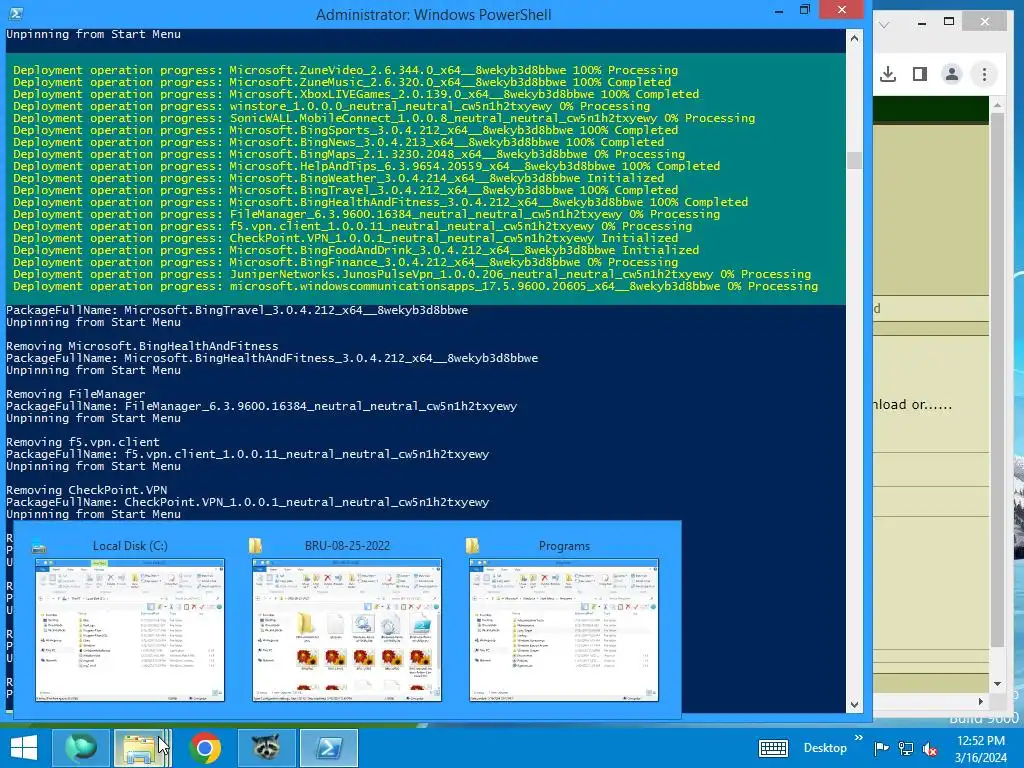The height and width of the screenshot is (768, 1024).
Task: Expand Chrome tab search chevron
Action: pos(884,25)
